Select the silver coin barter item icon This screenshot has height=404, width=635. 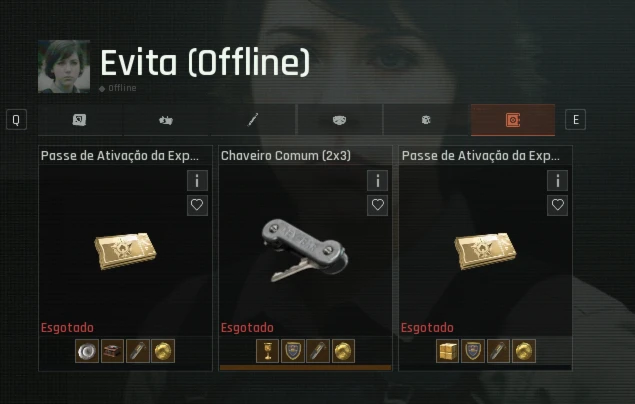coord(87,351)
